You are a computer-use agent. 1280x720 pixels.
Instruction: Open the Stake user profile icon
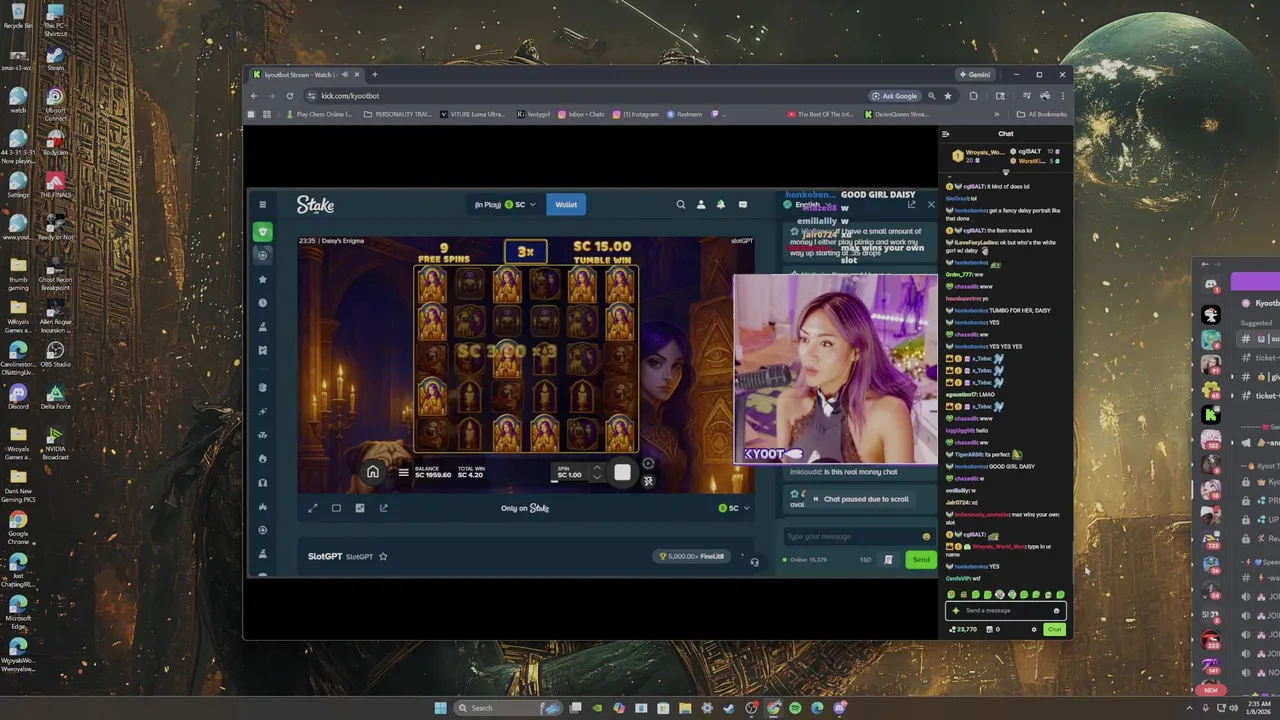click(x=701, y=205)
